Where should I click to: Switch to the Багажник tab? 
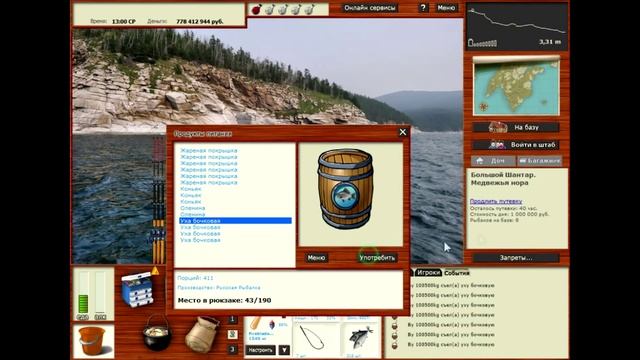click(540, 161)
